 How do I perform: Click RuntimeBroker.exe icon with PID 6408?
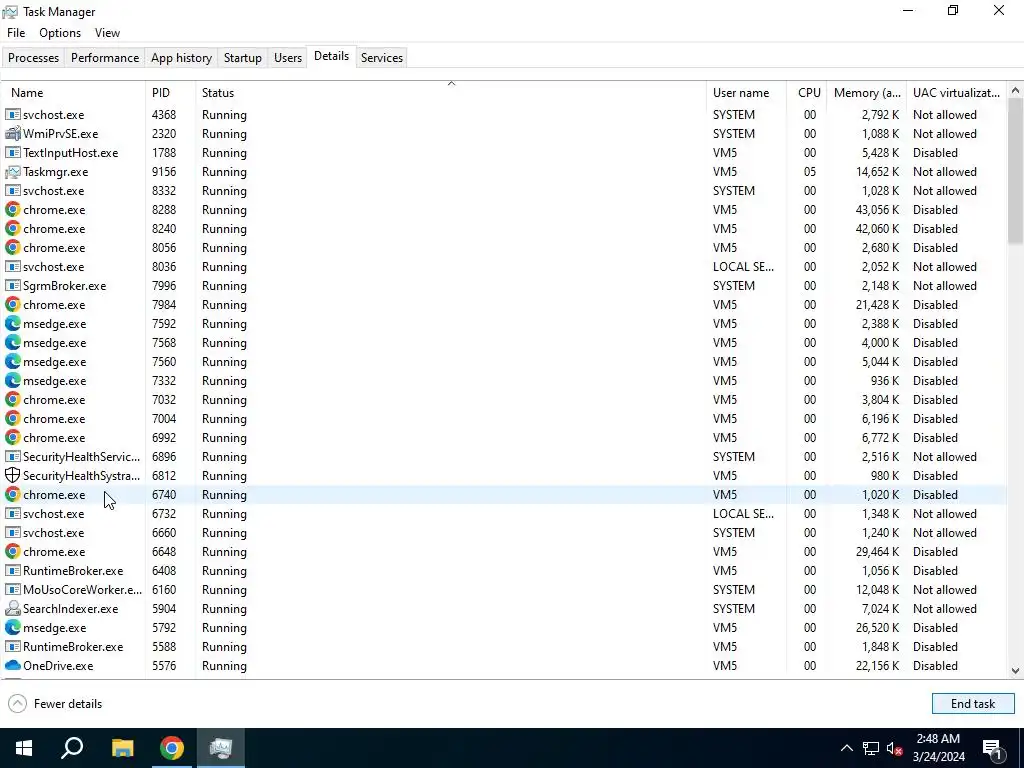[12, 571]
